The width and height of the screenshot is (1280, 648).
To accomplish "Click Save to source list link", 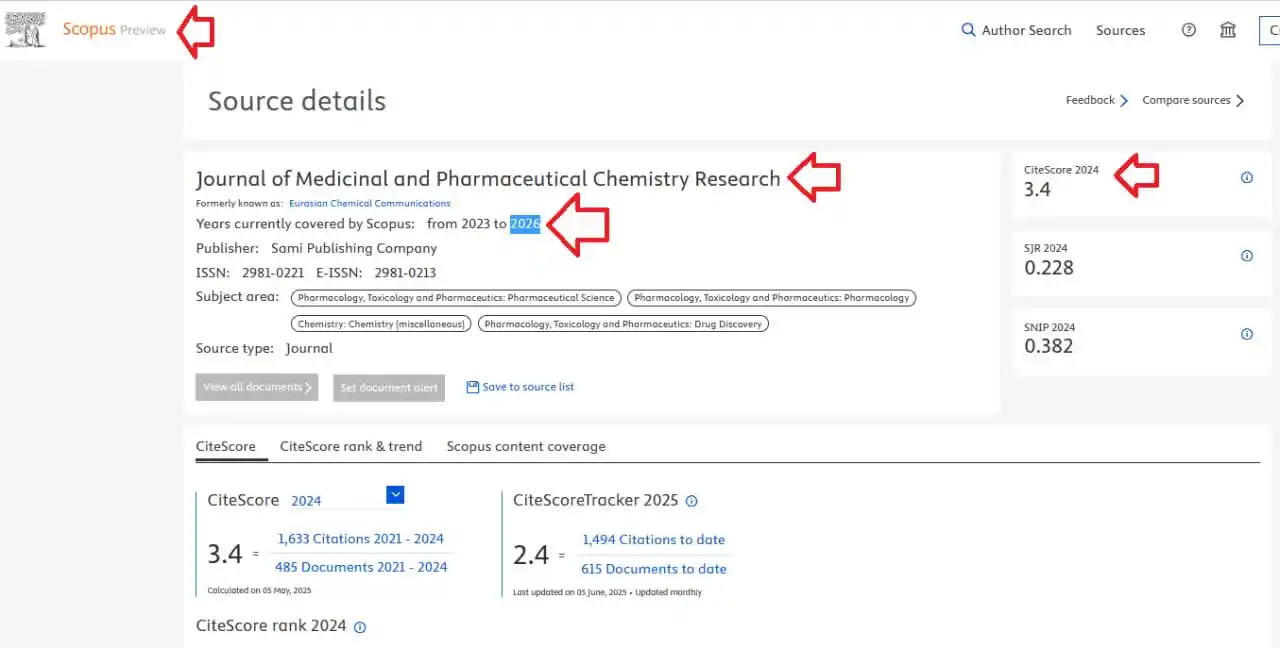I will click(528, 387).
